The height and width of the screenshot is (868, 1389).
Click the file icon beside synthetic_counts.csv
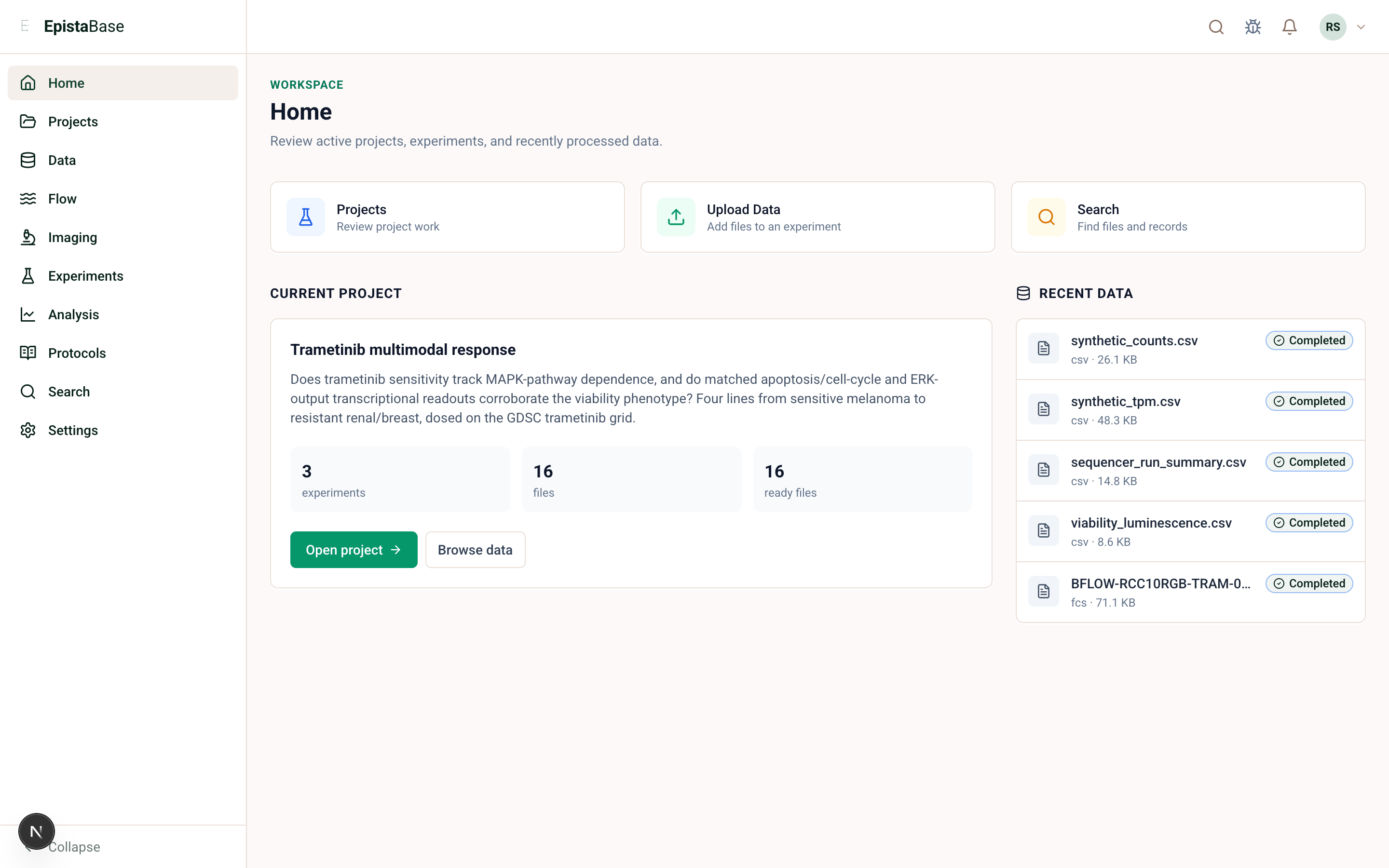pyautogui.click(x=1044, y=349)
